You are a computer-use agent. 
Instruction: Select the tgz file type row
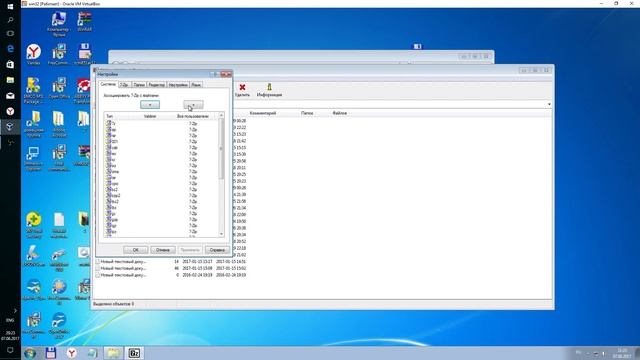[162, 226]
